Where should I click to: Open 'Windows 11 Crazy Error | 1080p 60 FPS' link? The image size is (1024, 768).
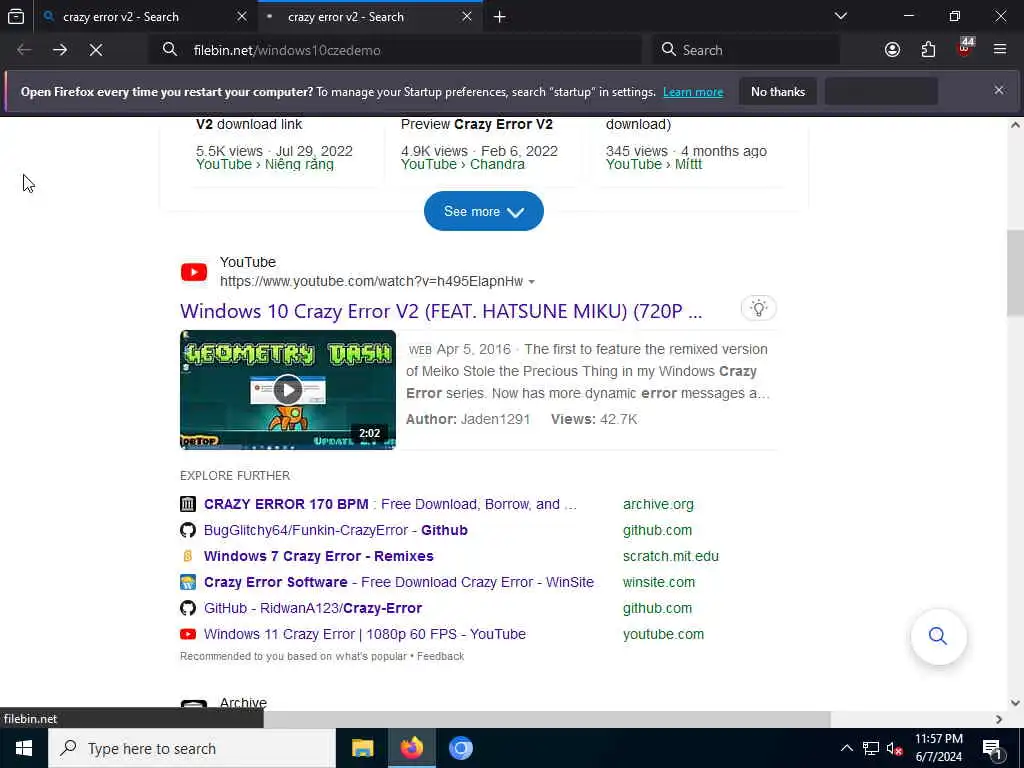click(364, 634)
